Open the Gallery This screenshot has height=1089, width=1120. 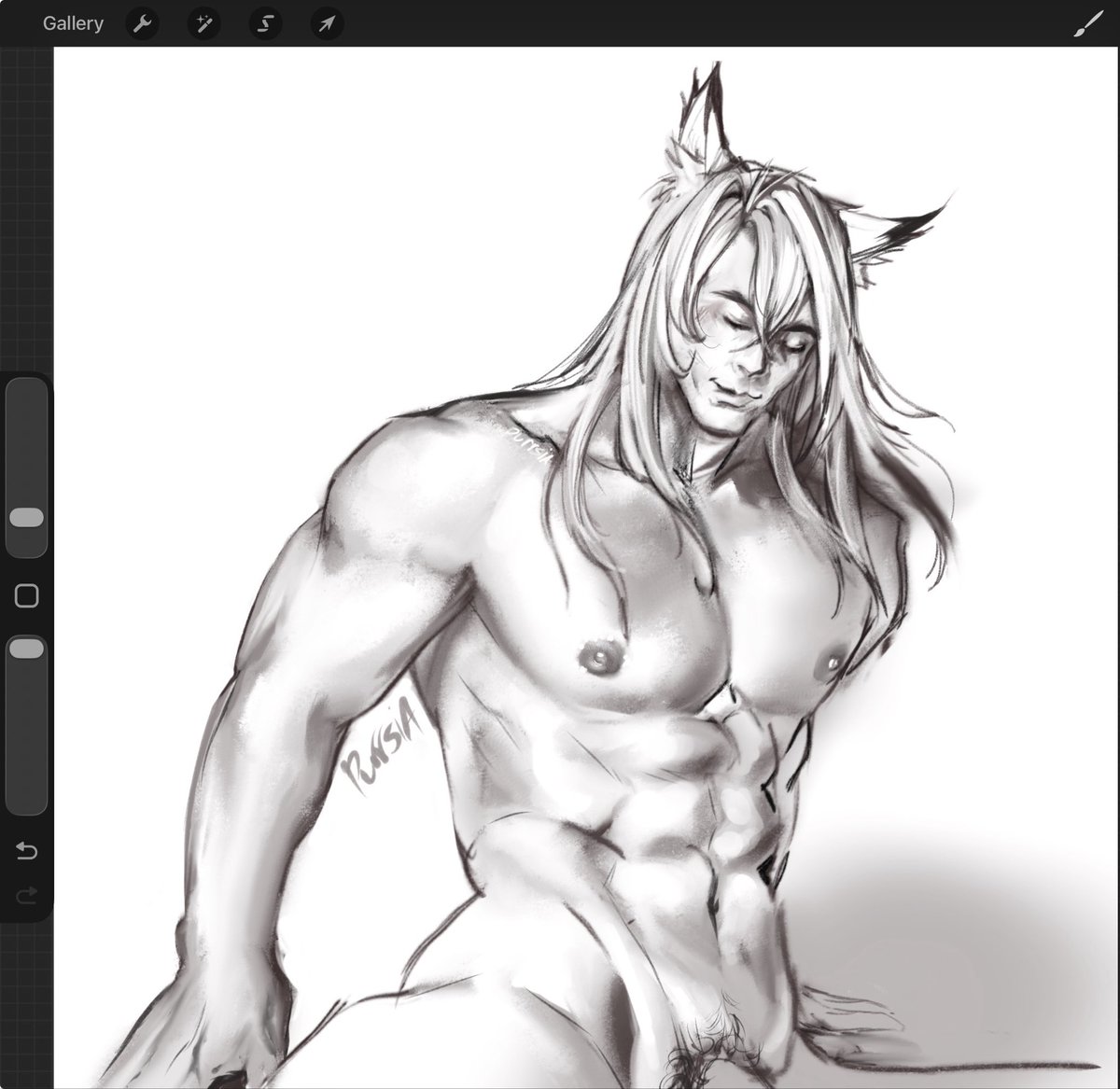73,23
